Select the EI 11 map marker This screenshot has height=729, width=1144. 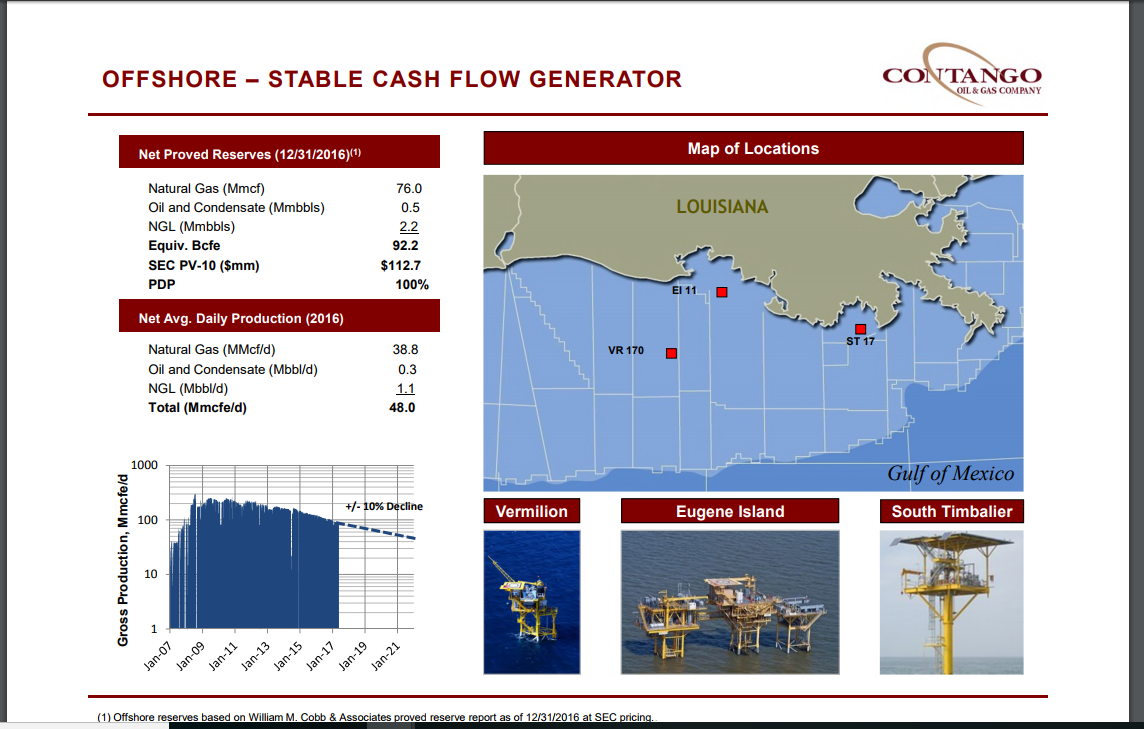pyautogui.click(x=722, y=291)
